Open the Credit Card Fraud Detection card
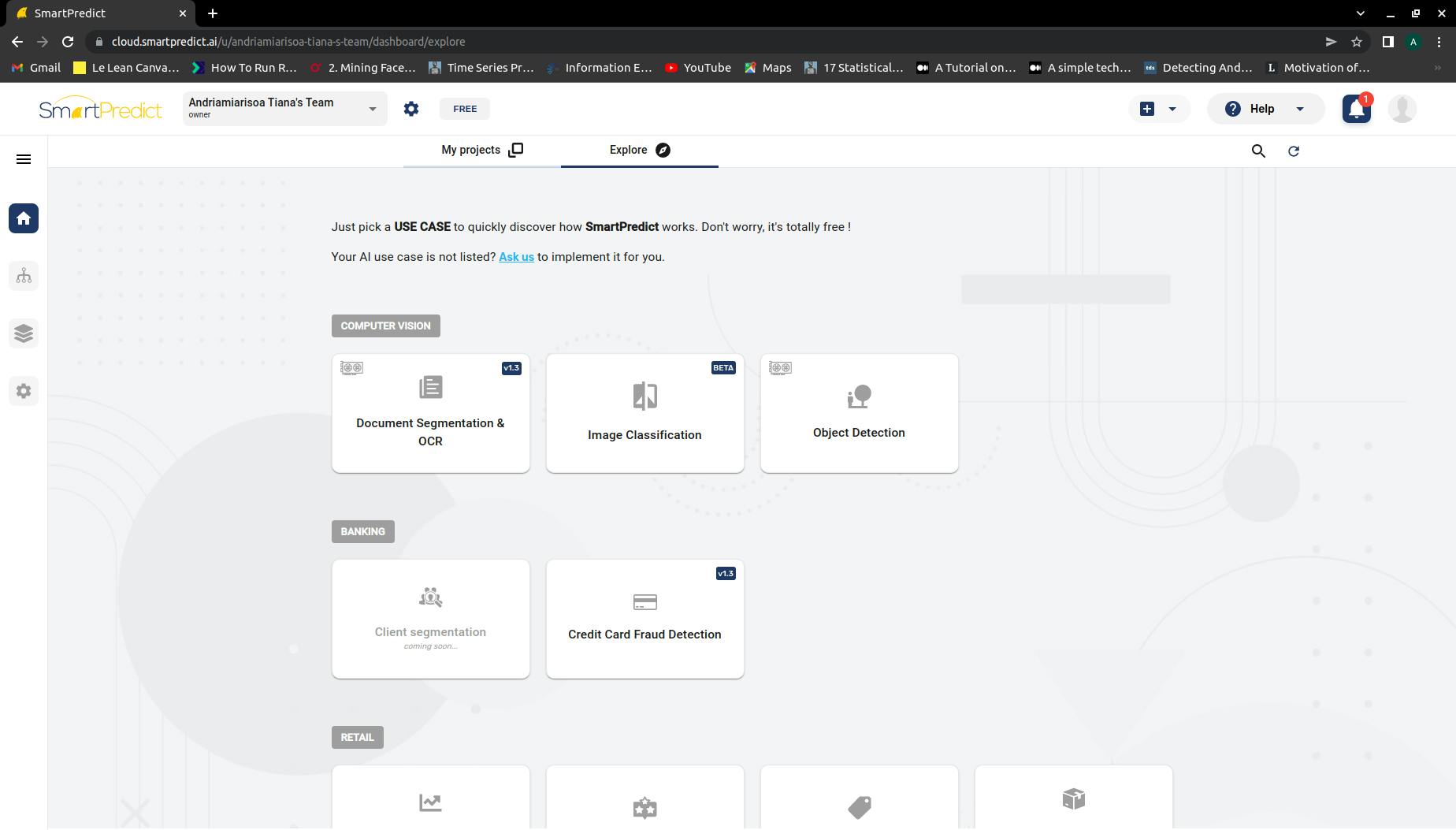 644,619
